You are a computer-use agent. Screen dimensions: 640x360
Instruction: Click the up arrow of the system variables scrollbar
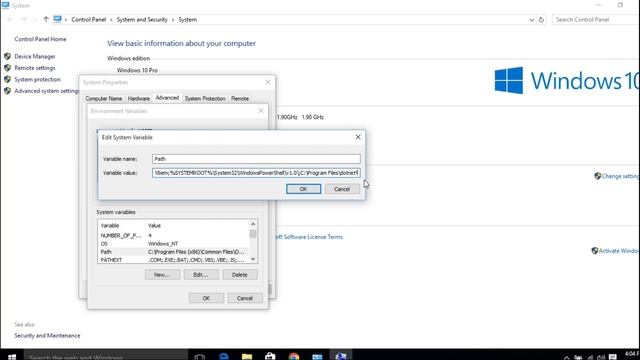point(253,224)
